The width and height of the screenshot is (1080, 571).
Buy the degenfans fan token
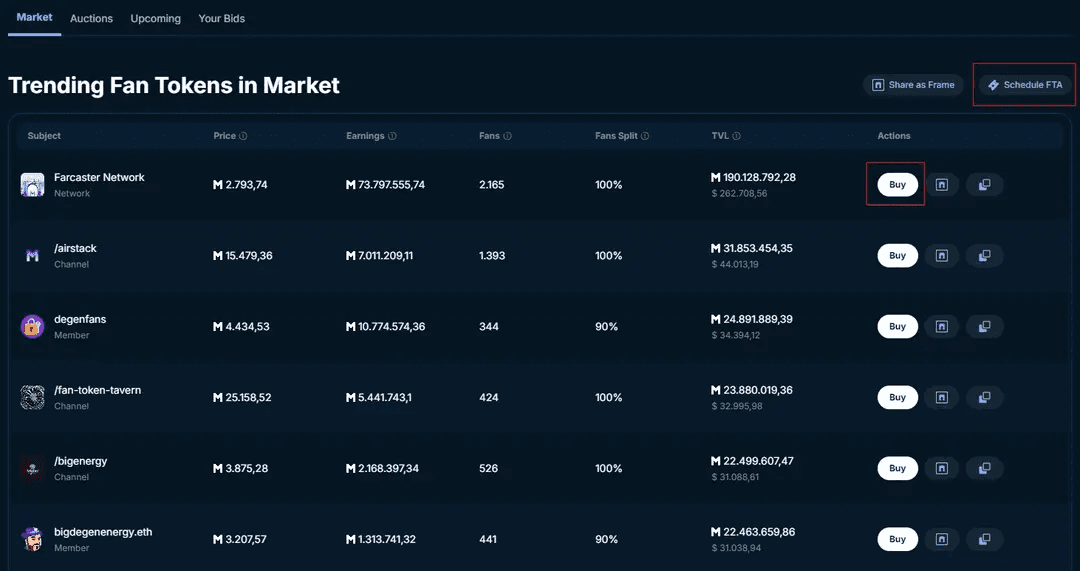click(x=897, y=326)
